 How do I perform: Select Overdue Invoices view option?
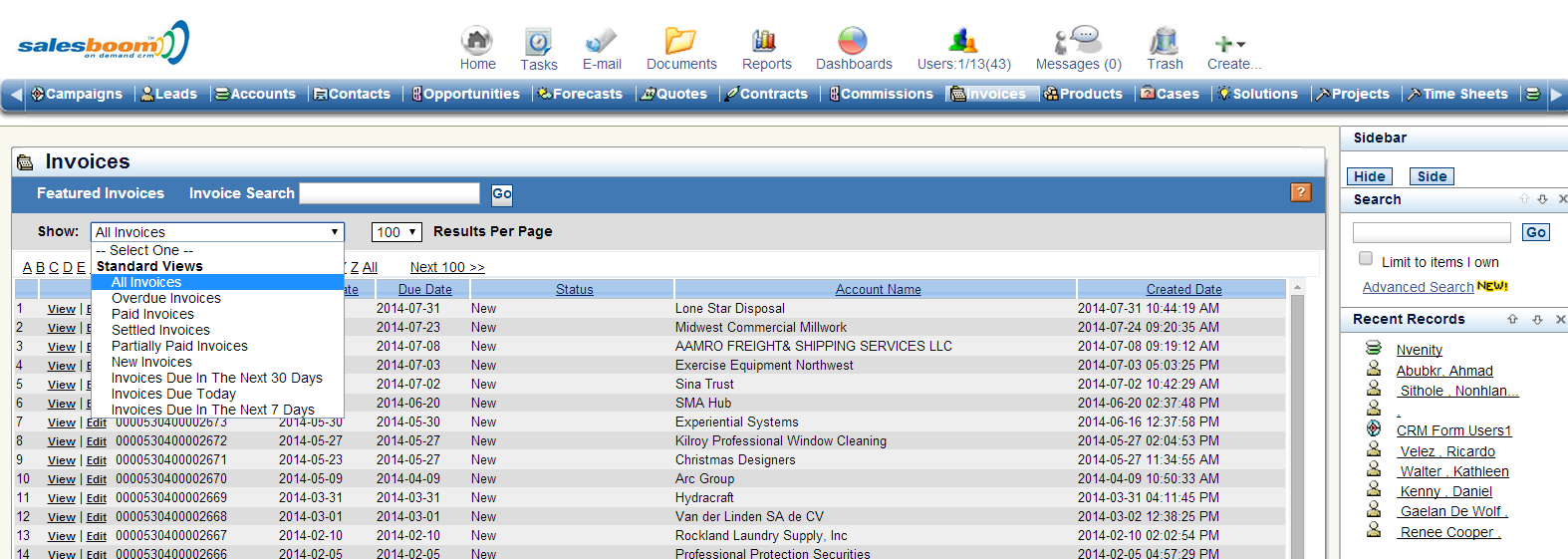(x=166, y=298)
